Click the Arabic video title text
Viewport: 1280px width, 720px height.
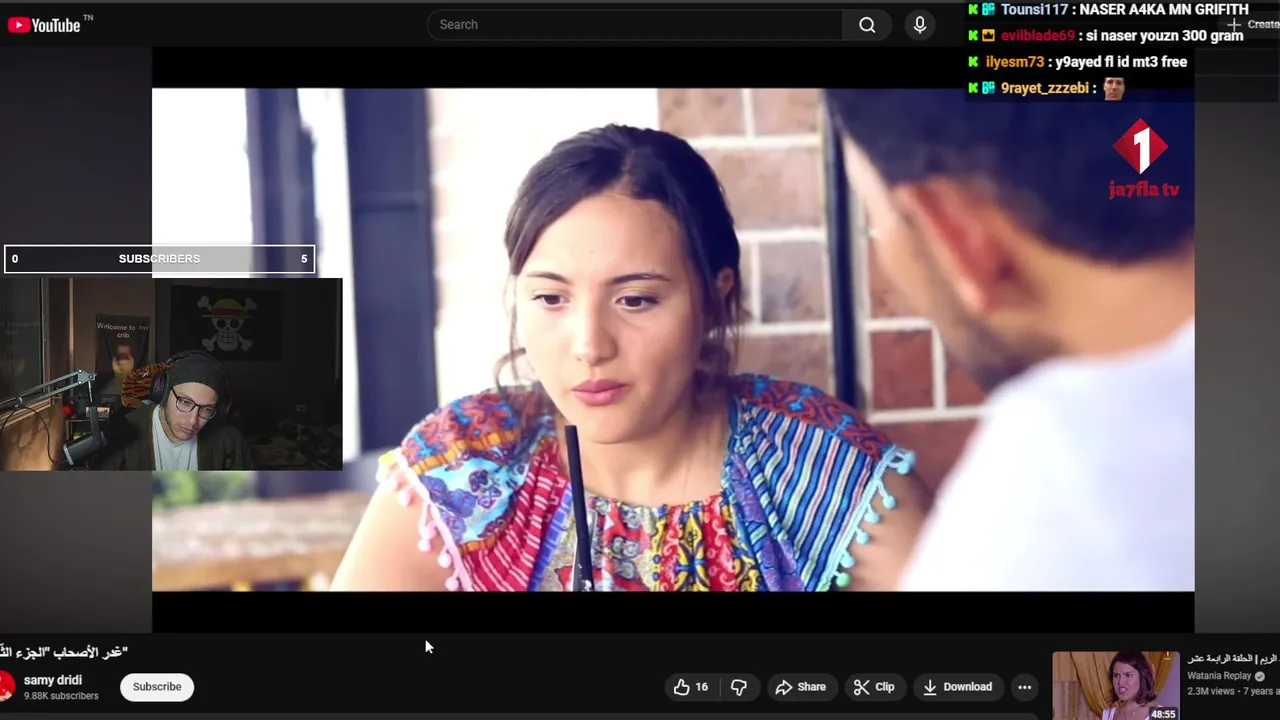[64, 652]
